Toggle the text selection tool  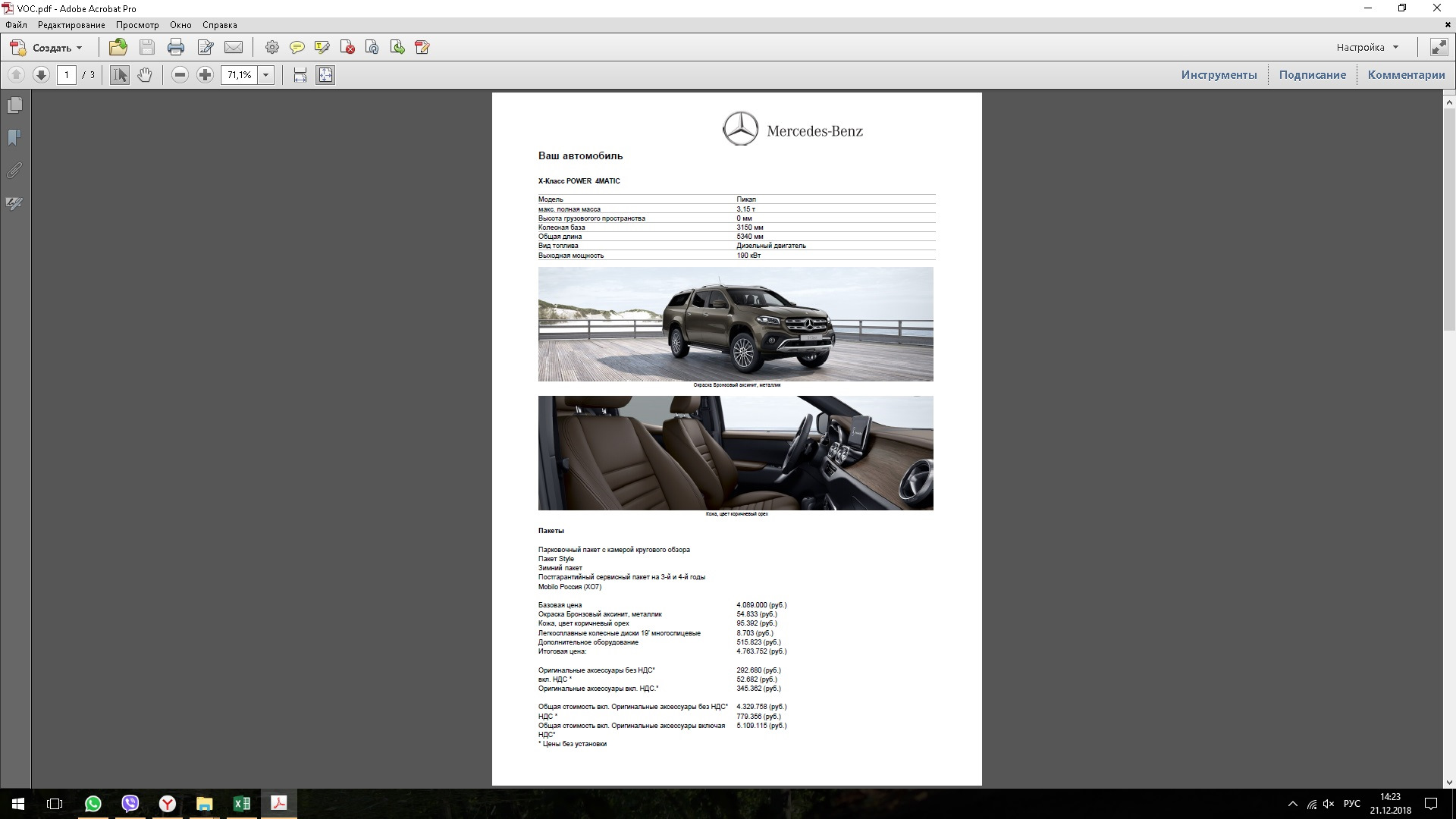(120, 75)
